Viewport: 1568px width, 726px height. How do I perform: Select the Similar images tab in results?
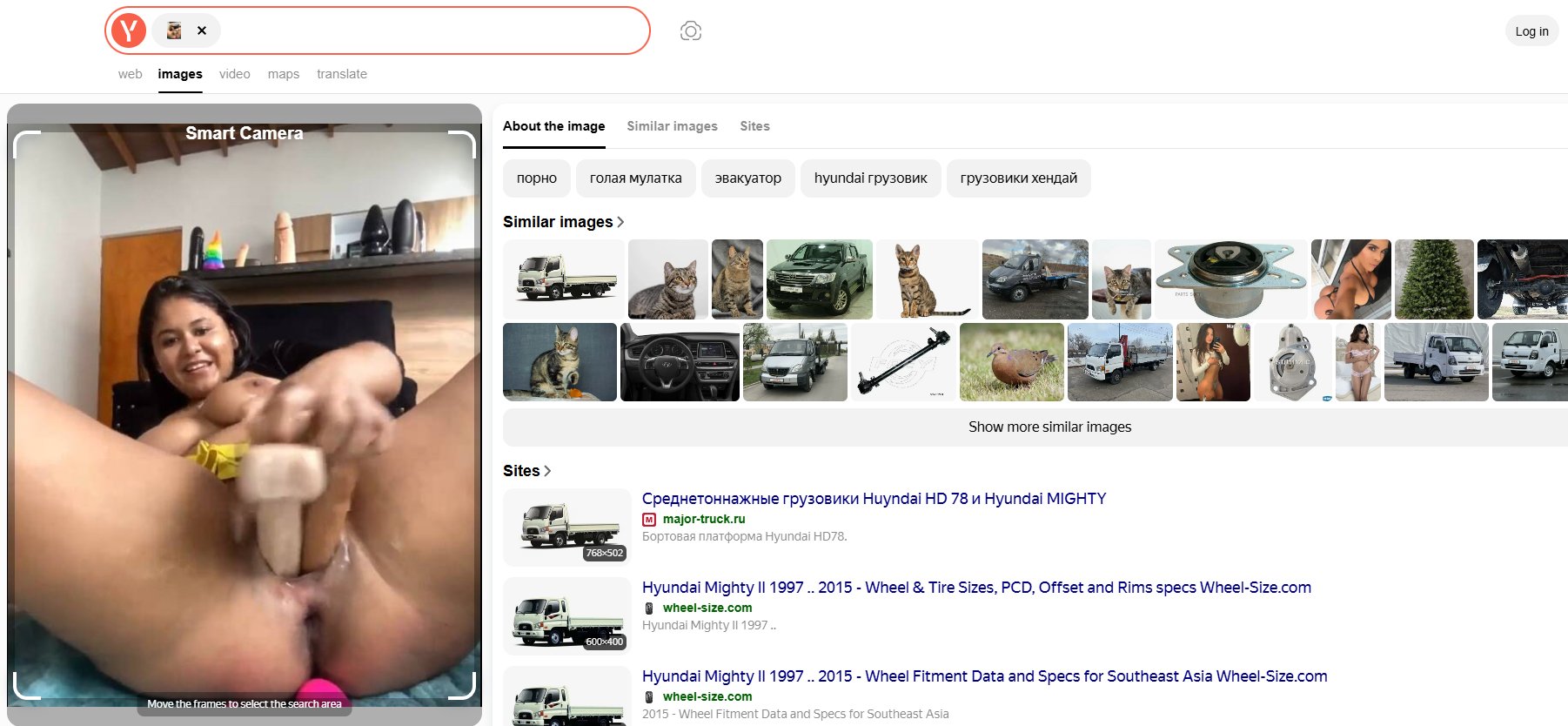(x=672, y=126)
